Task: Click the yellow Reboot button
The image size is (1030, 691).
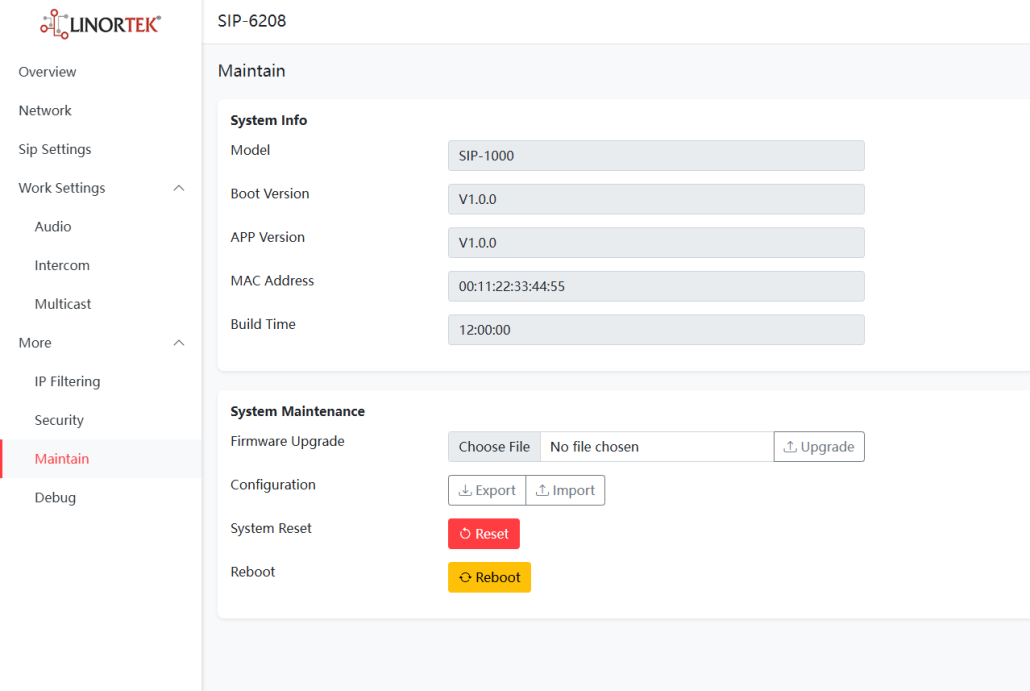Action: 489,577
